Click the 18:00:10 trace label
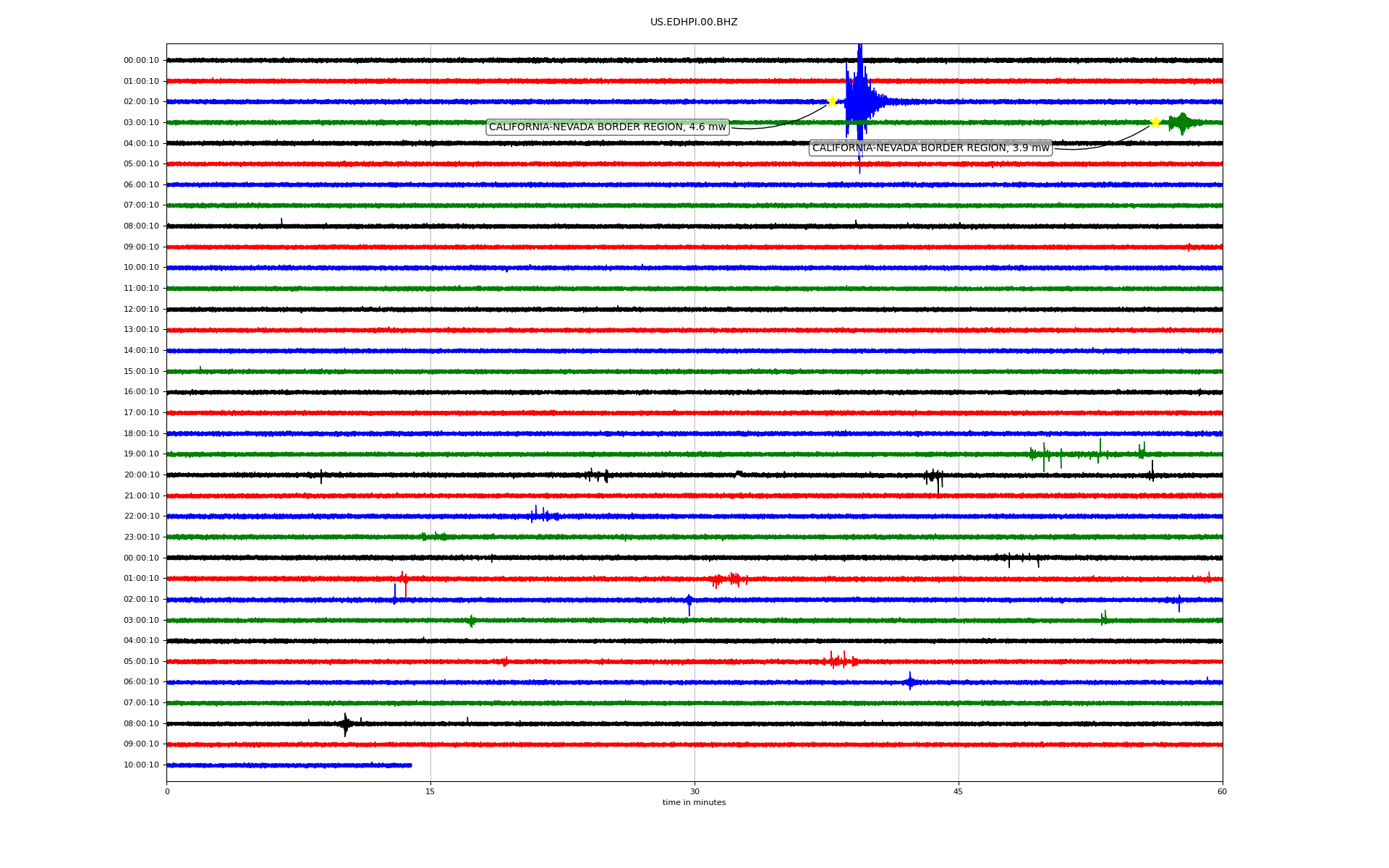The width and height of the screenshot is (1389, 868). (141, 434)
